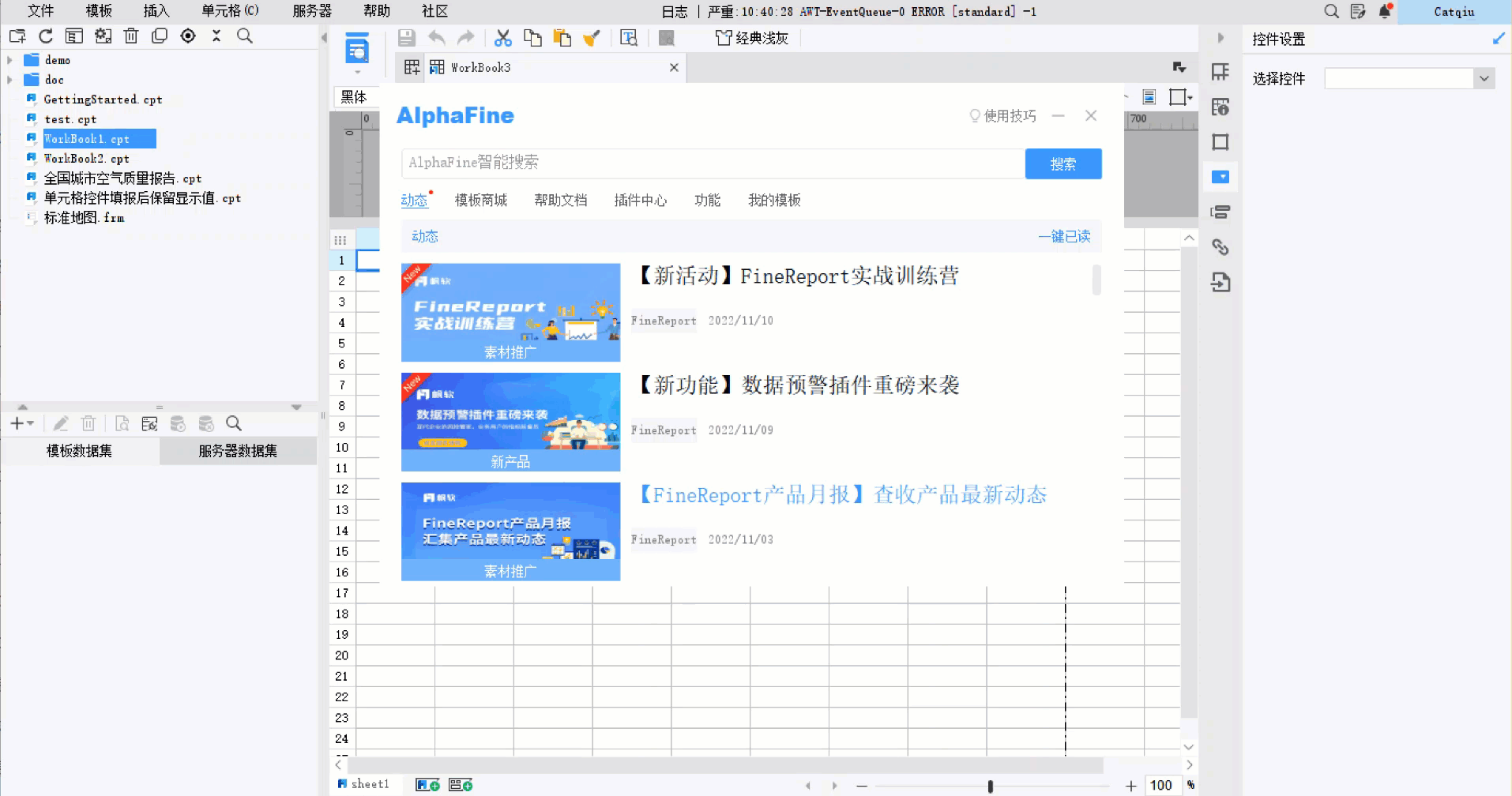This screenshot has height=796, width=1512.
Task: Click the find and replace text icon
Action: pos(629,38)
